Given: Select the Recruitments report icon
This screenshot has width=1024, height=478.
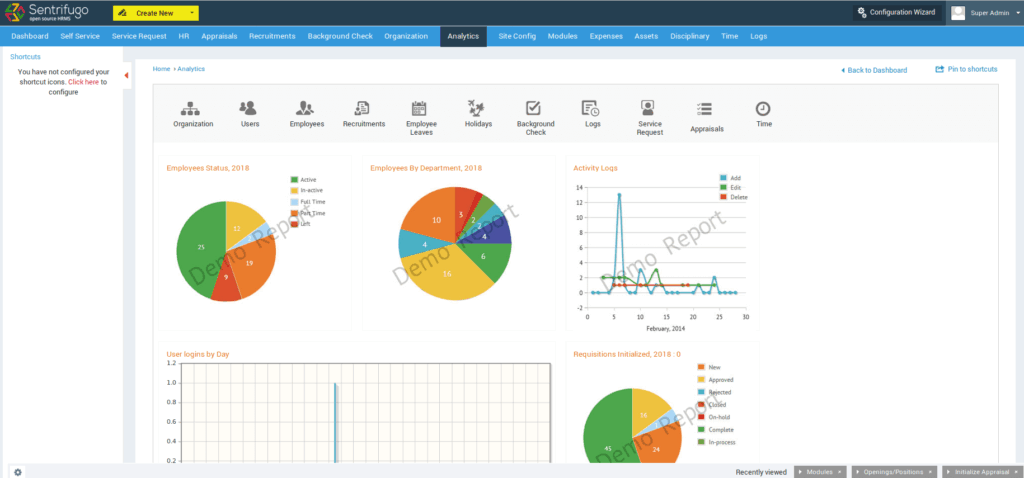Looking at the screenshot, I should 363,108.
